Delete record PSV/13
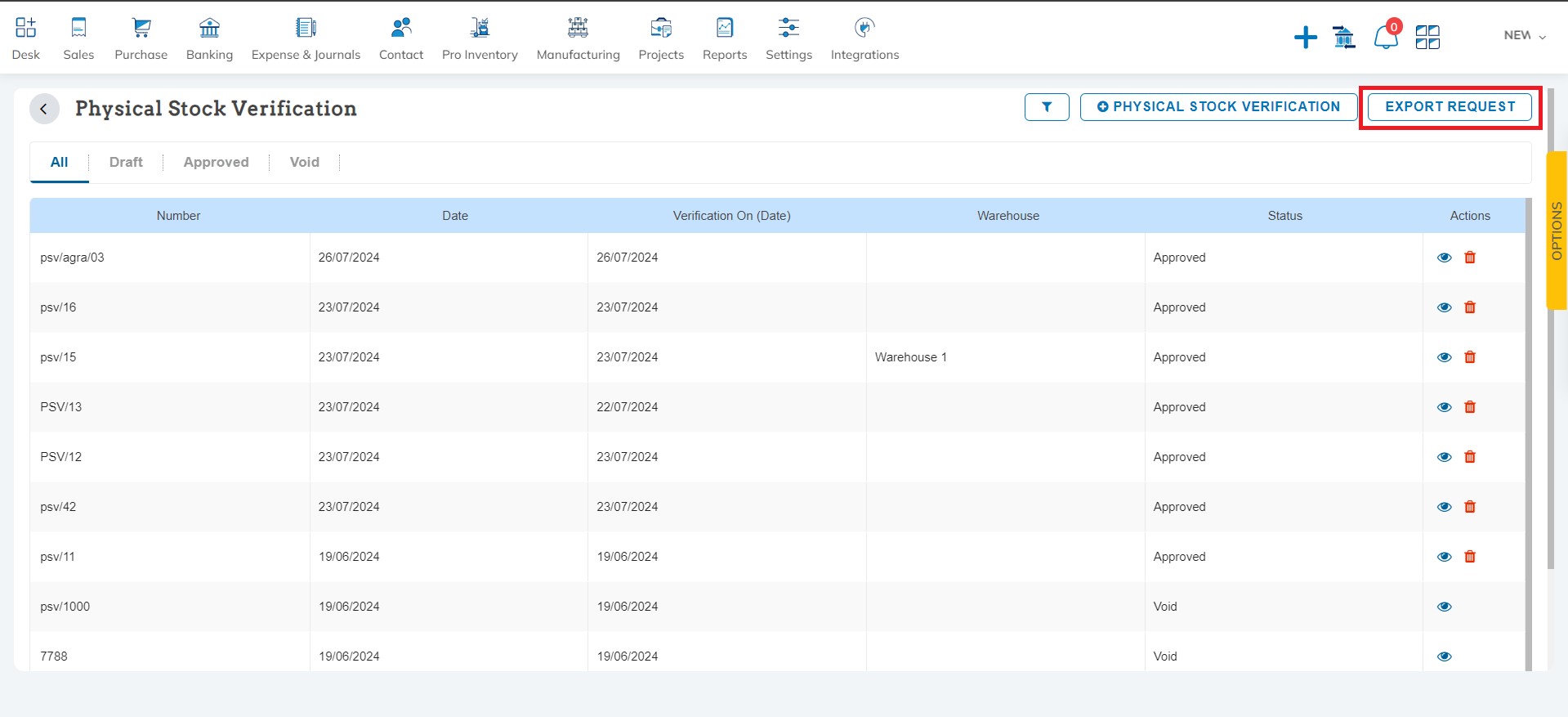 [x=1470, y=407]
